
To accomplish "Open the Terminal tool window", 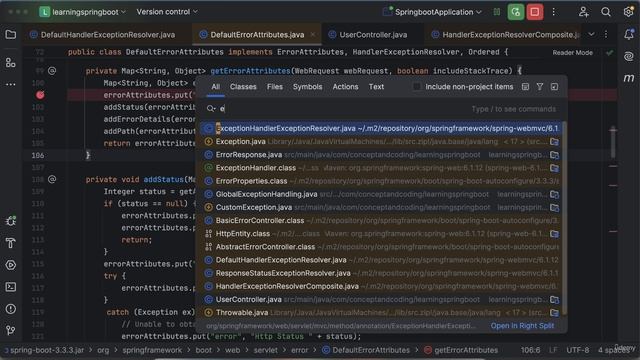I will (x=11, y=287).
